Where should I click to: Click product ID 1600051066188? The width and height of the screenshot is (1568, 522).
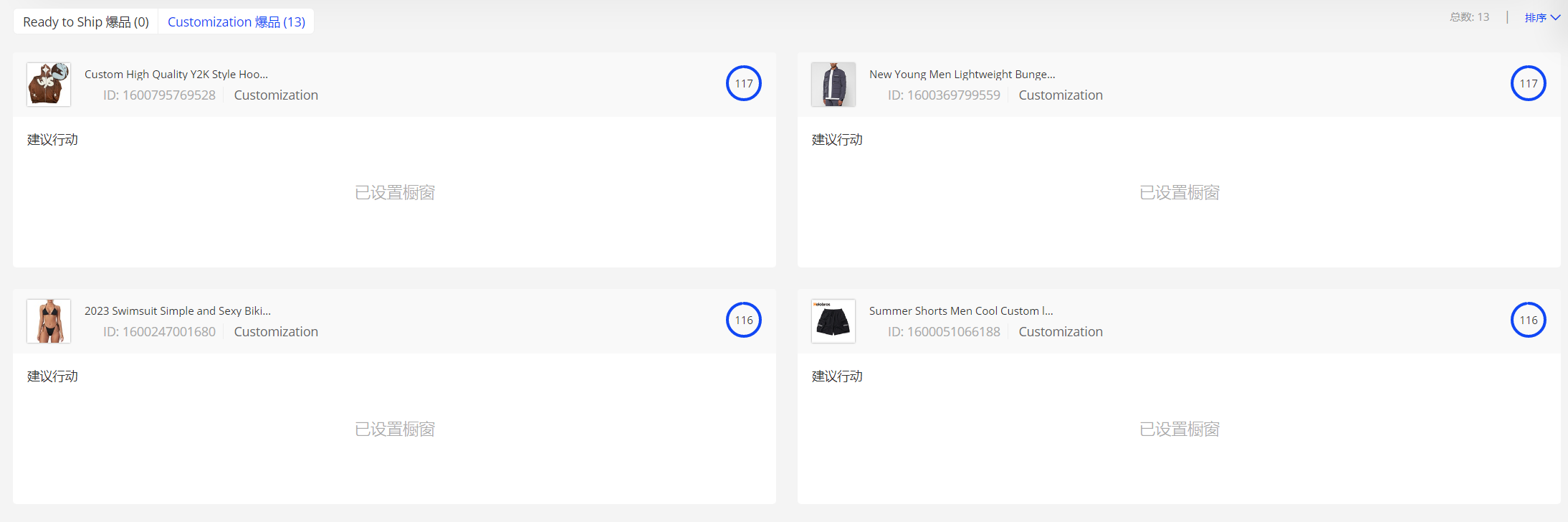(x=944, y=332)
